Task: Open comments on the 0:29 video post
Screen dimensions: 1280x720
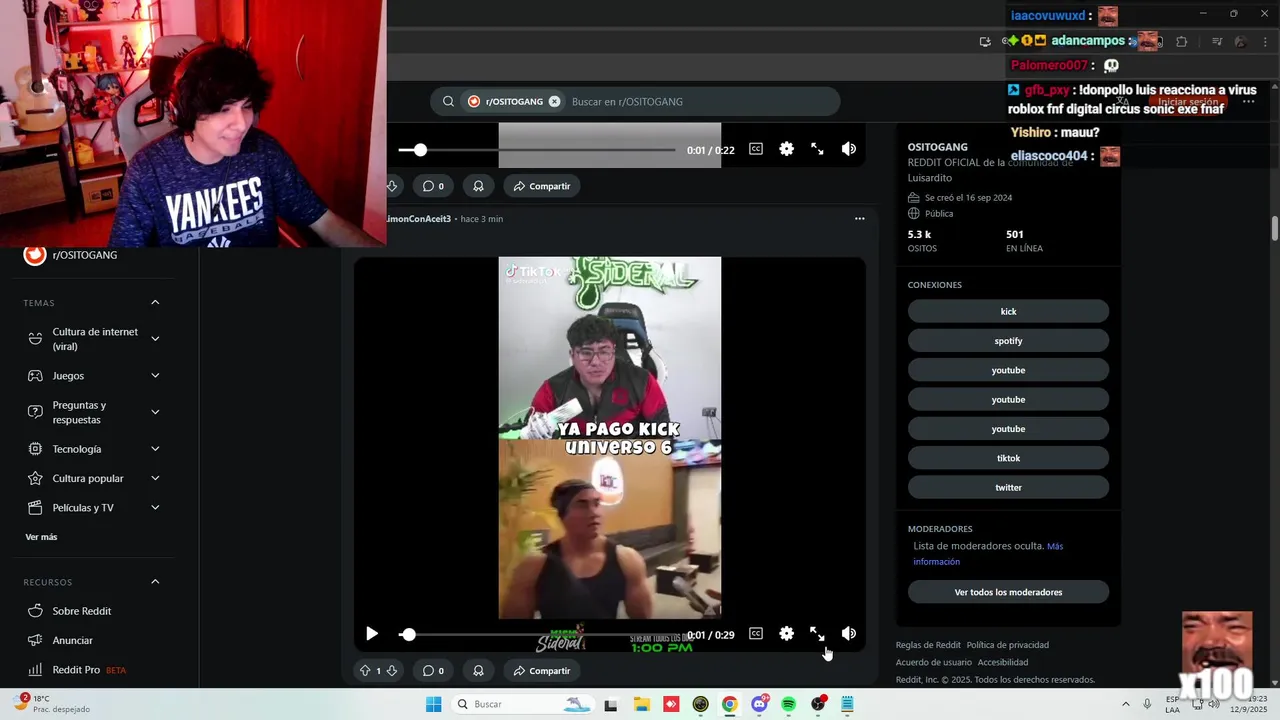Action: pos(433,671)
